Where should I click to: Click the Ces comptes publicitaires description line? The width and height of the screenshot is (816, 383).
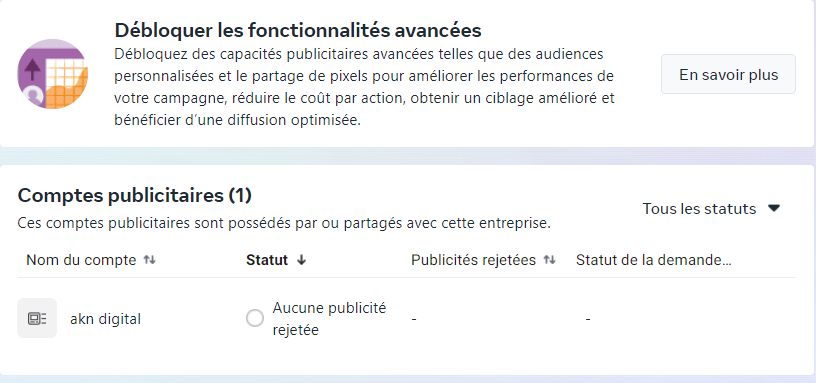[x=284, y=223]
